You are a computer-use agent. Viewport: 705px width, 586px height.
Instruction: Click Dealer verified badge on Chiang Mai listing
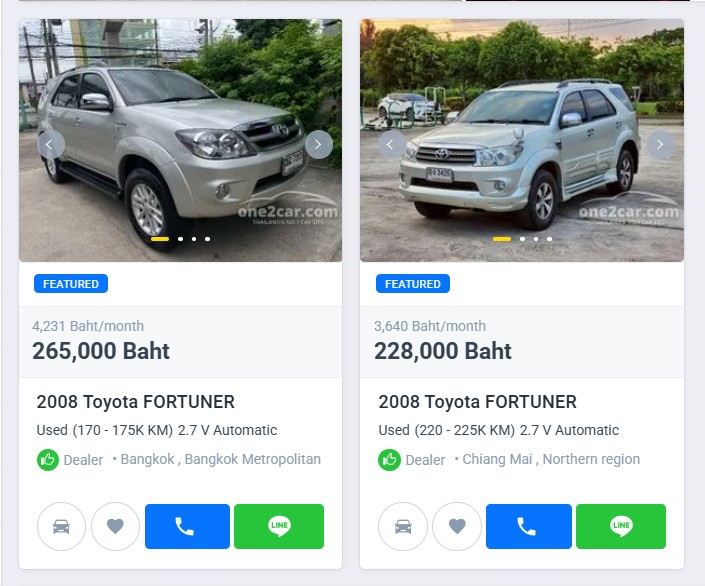pyautogui.click(x=389, y=460)
